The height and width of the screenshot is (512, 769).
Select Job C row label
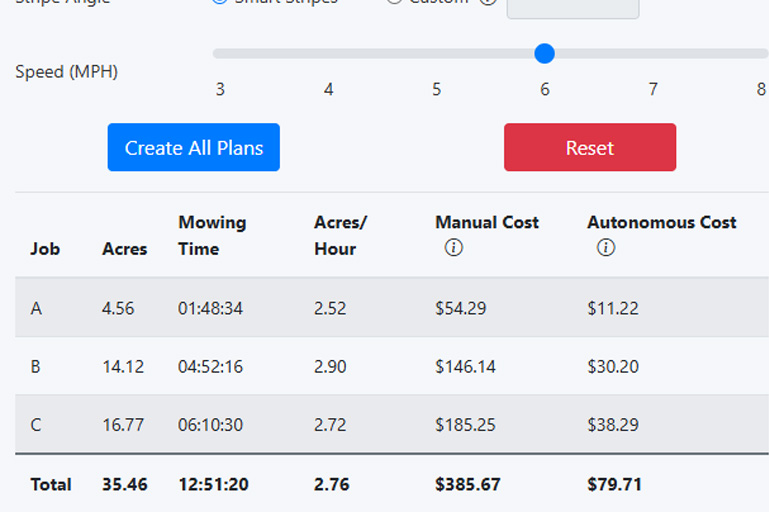(x=36, y=424)
